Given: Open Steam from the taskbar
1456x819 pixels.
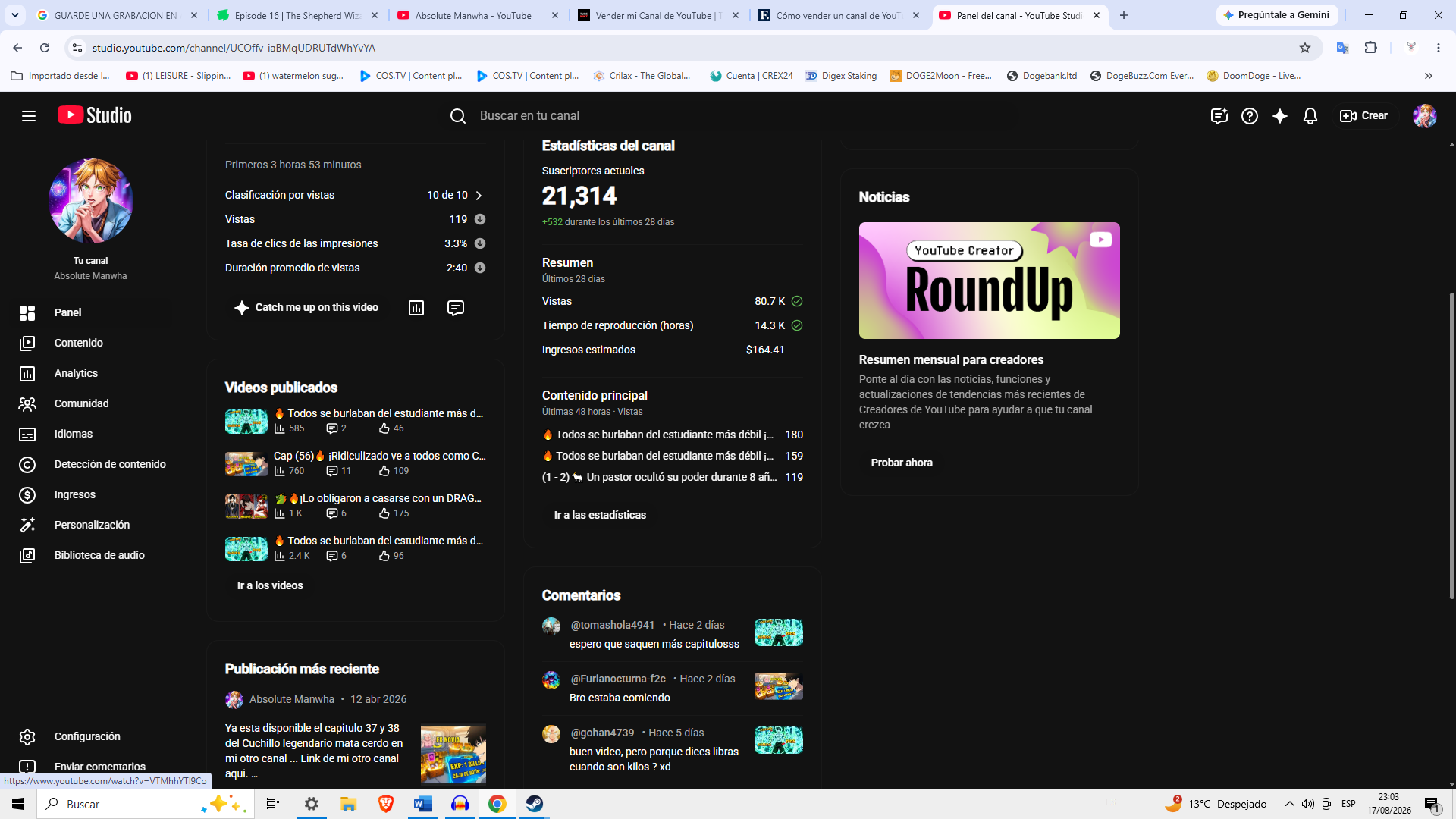Looking at the screenshot, I should 535,804.
